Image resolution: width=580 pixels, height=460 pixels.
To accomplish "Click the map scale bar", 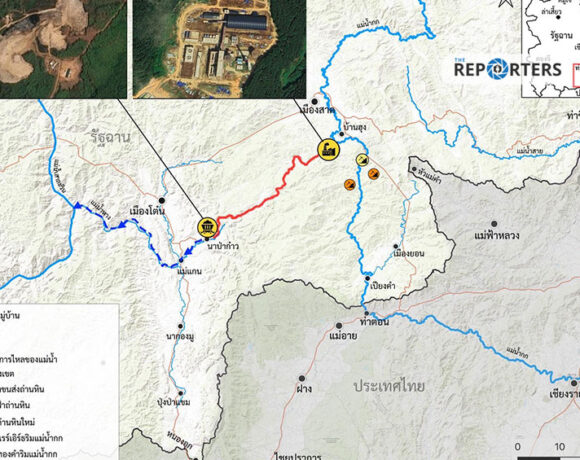I will pyautogui.click(x=548, y=458).
